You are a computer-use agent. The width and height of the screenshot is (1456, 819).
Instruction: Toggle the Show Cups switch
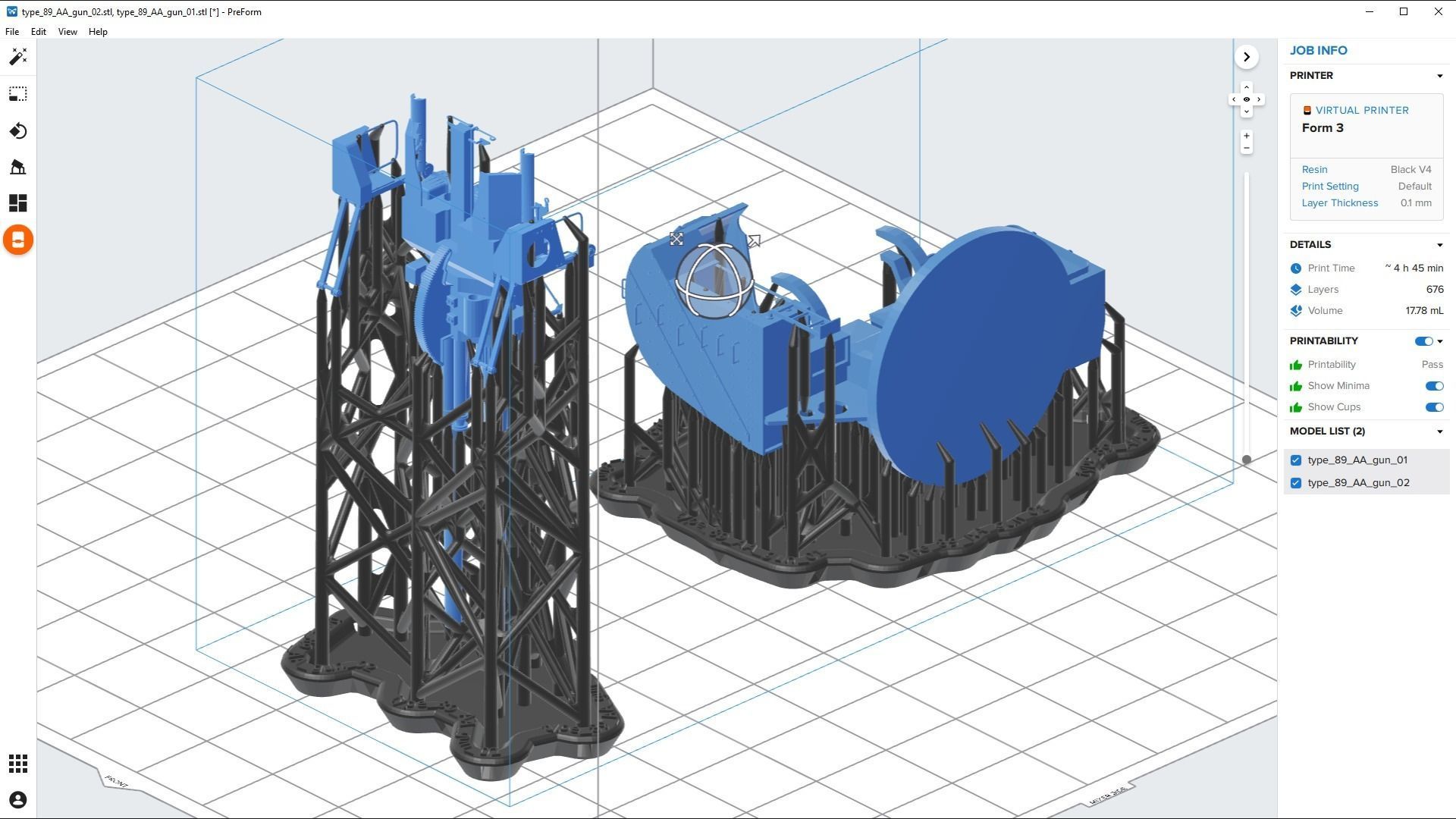pyautogui.click(x=1433, y=407)
